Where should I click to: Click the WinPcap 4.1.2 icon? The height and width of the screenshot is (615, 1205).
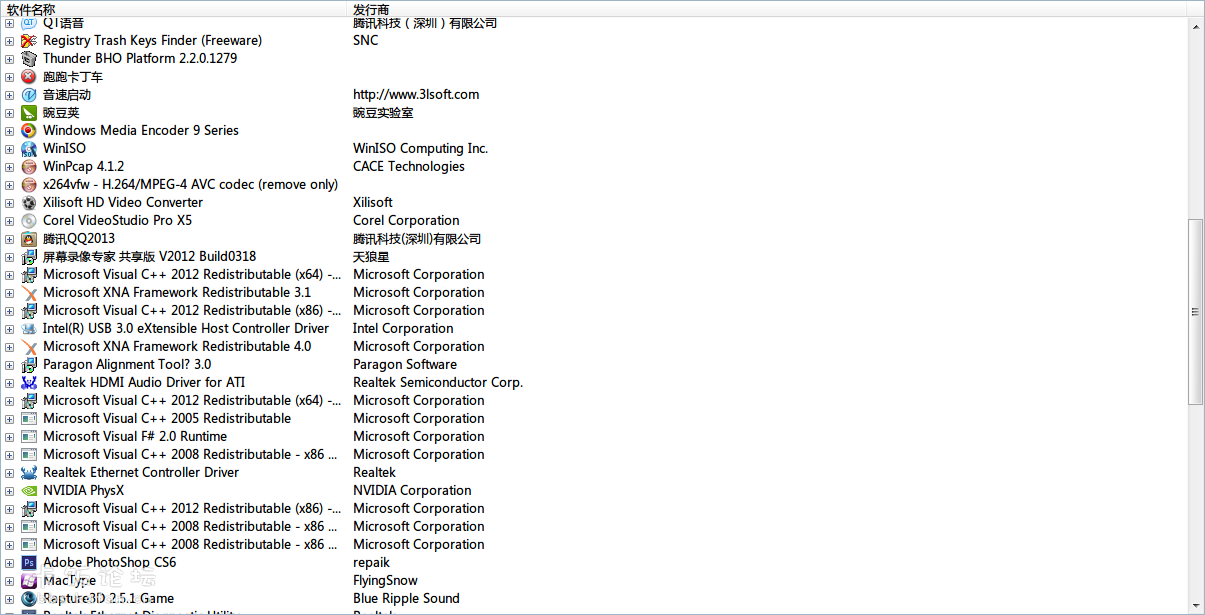click(29, 167)
